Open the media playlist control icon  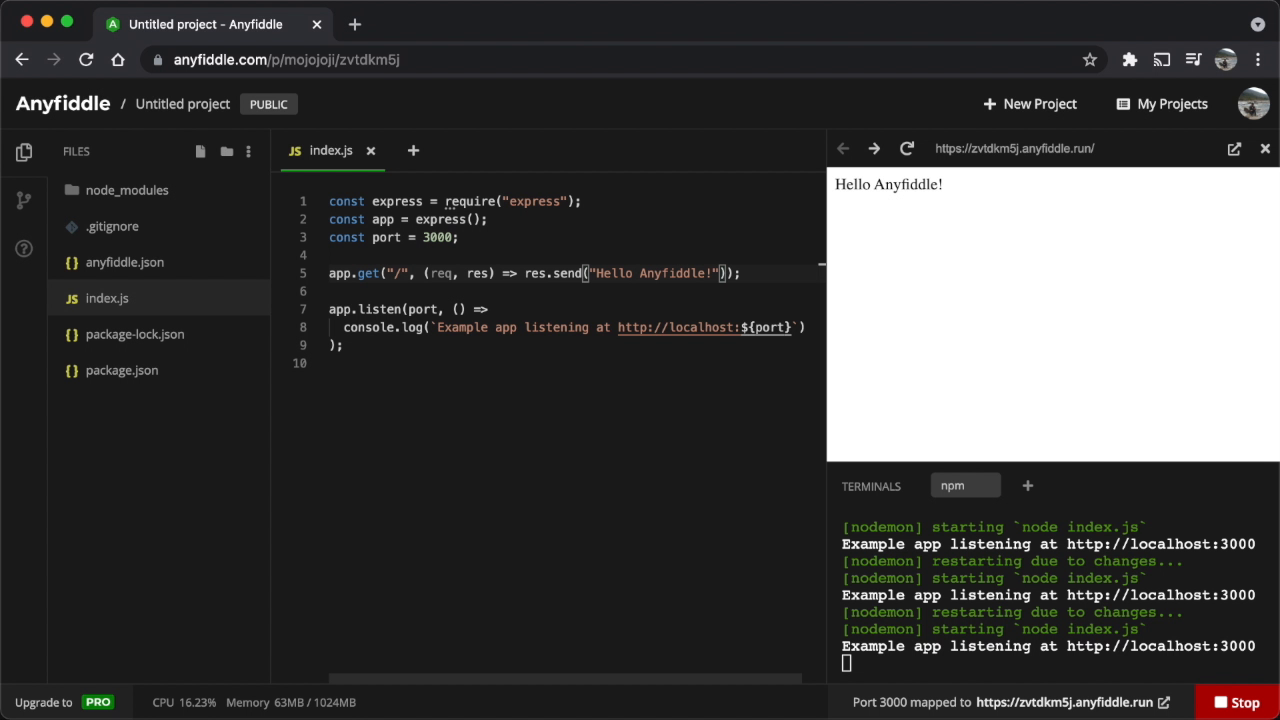1193,59
